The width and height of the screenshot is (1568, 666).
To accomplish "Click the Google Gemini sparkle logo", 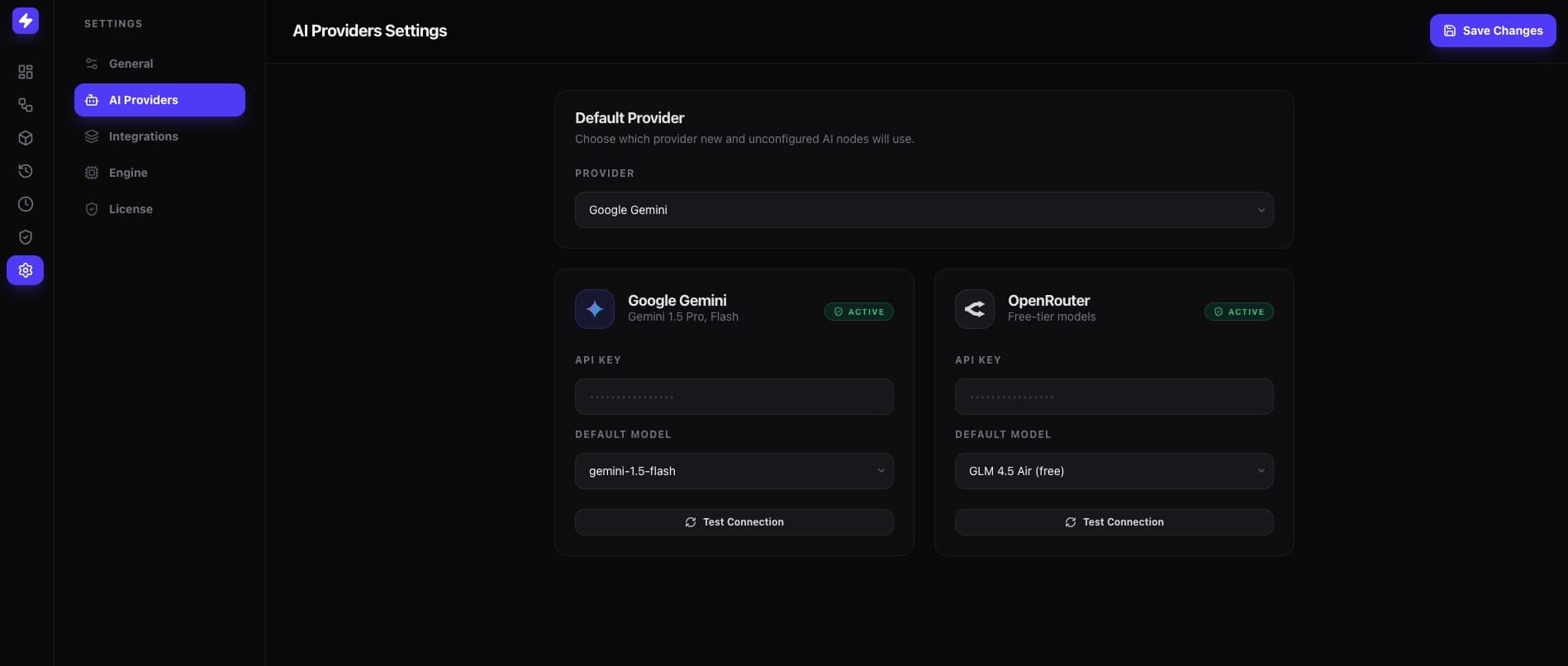I will [x=595, y=309].
